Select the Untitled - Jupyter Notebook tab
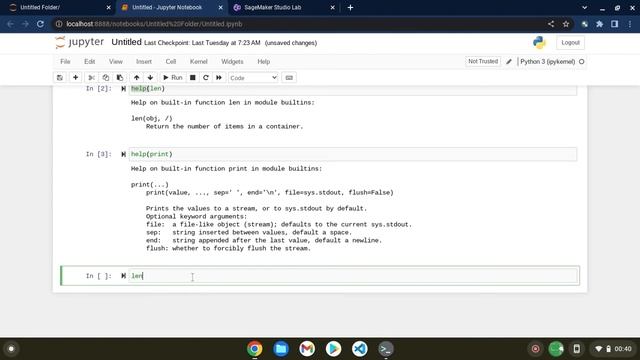This screenshot has width=640, height=360. (172, 7)
